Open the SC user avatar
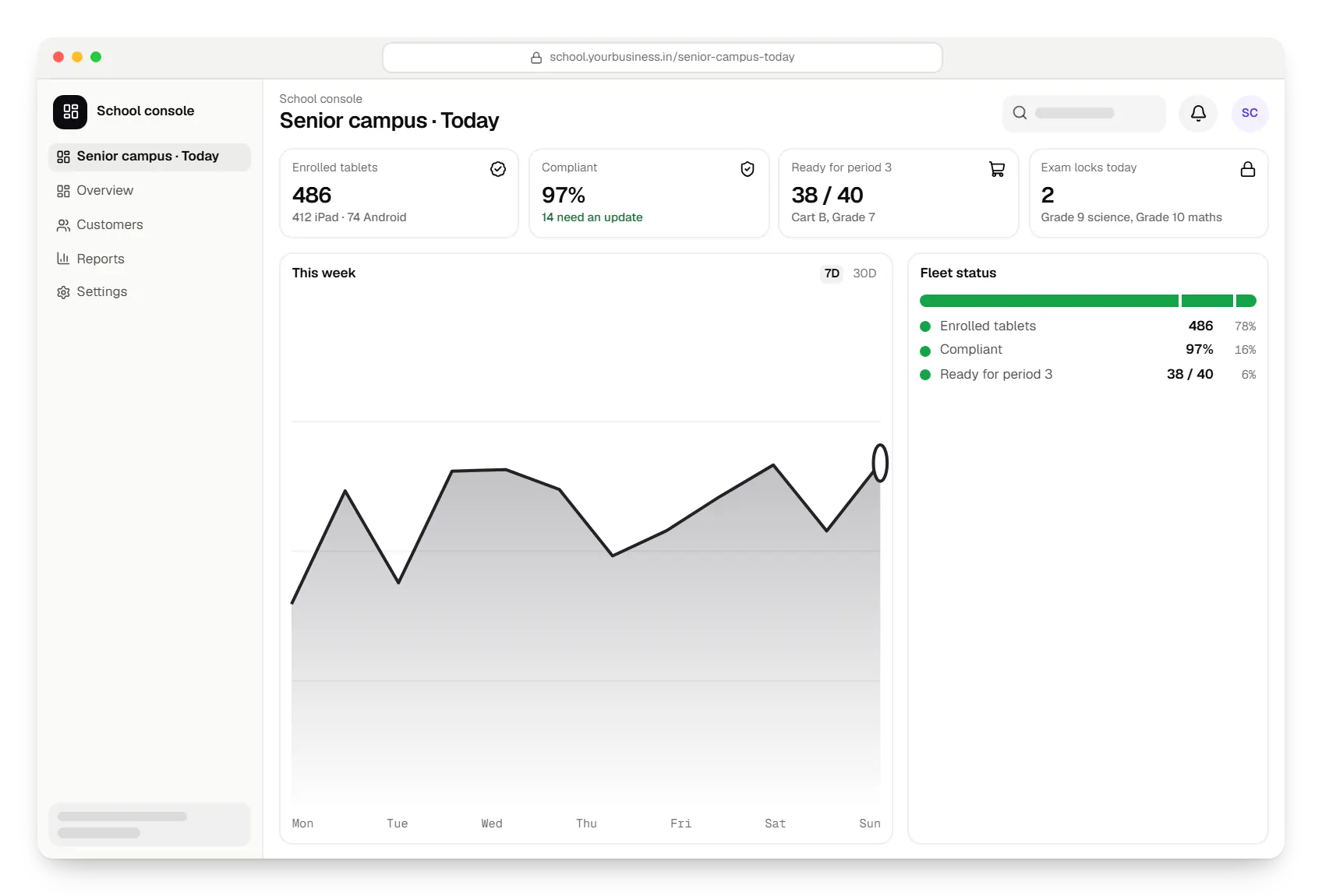The image size is (1322, 896). pyautogui.click(x=1250, y=113)
